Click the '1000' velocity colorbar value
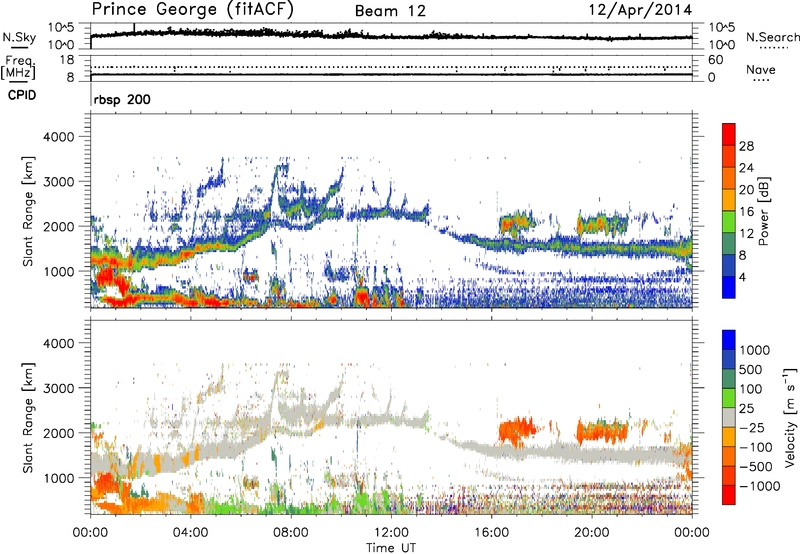The height and width of the screenshot is (554, 800). click(x=754, y=350)
